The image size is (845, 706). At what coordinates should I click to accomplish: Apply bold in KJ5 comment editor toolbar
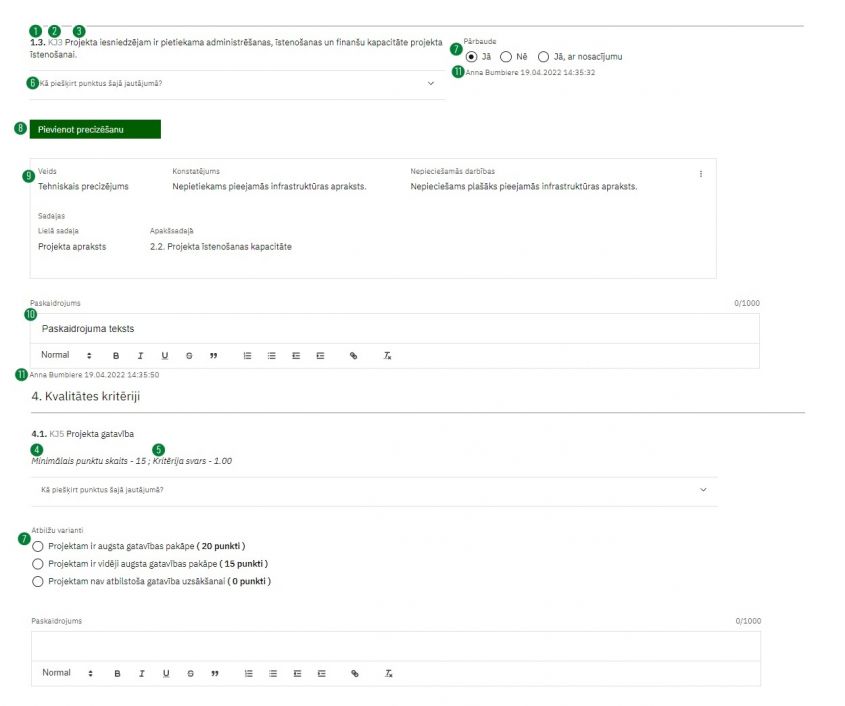[117, 674]
